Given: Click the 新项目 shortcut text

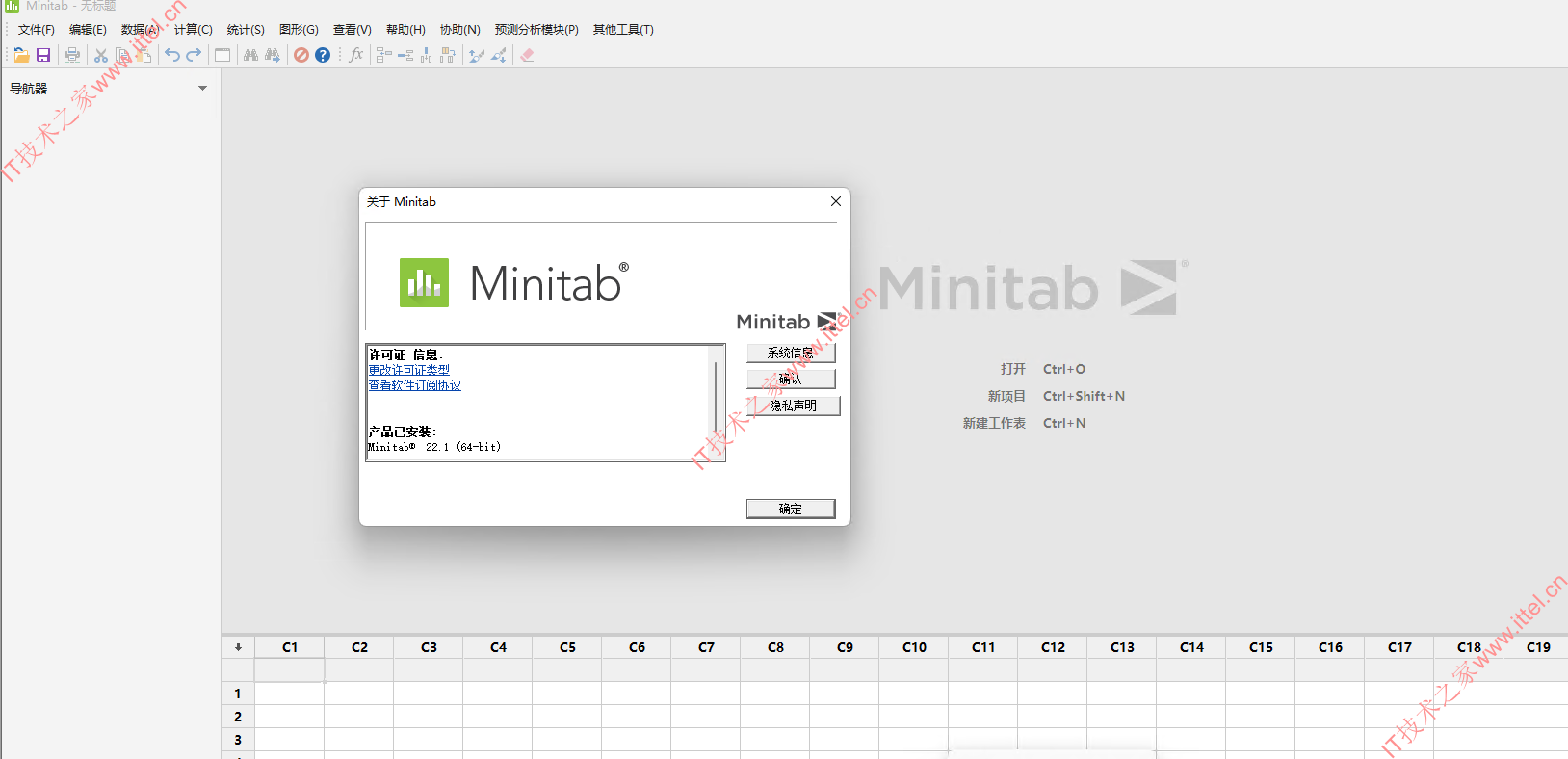Looking at the screenshot, I should coord(1006,396).
